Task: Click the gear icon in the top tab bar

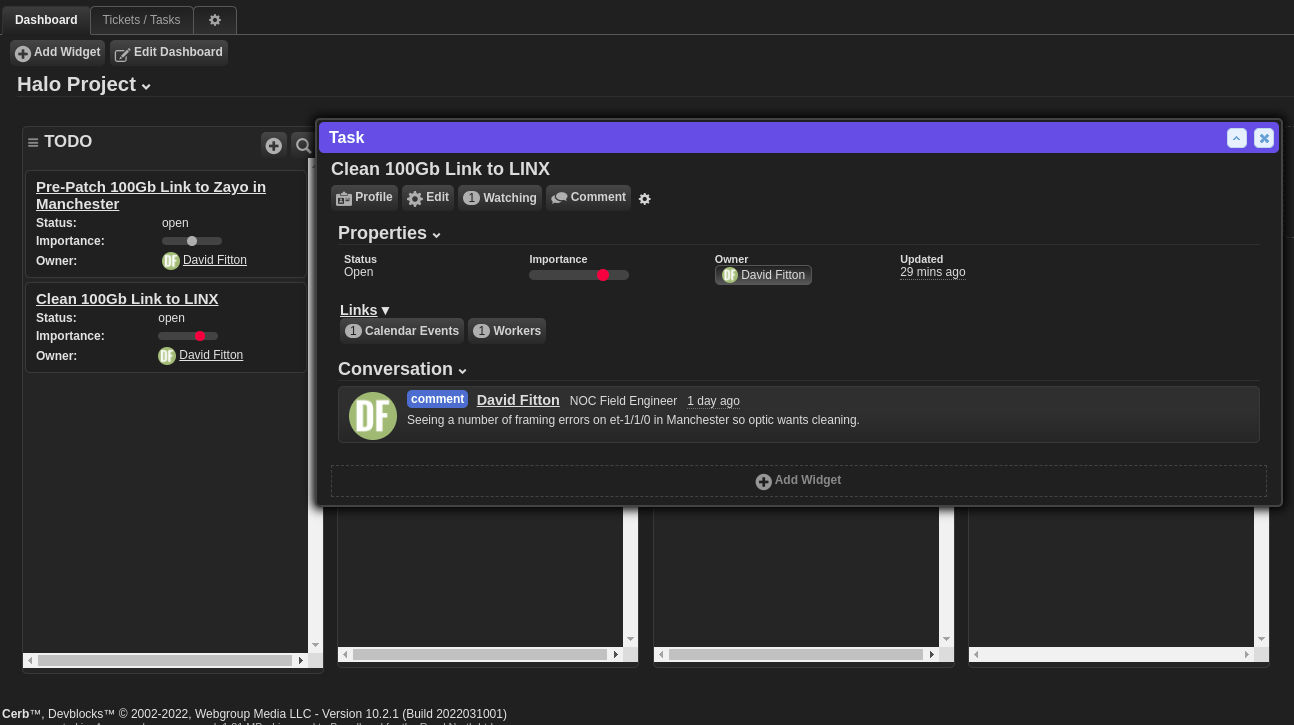Action: (x=214, y=20)
